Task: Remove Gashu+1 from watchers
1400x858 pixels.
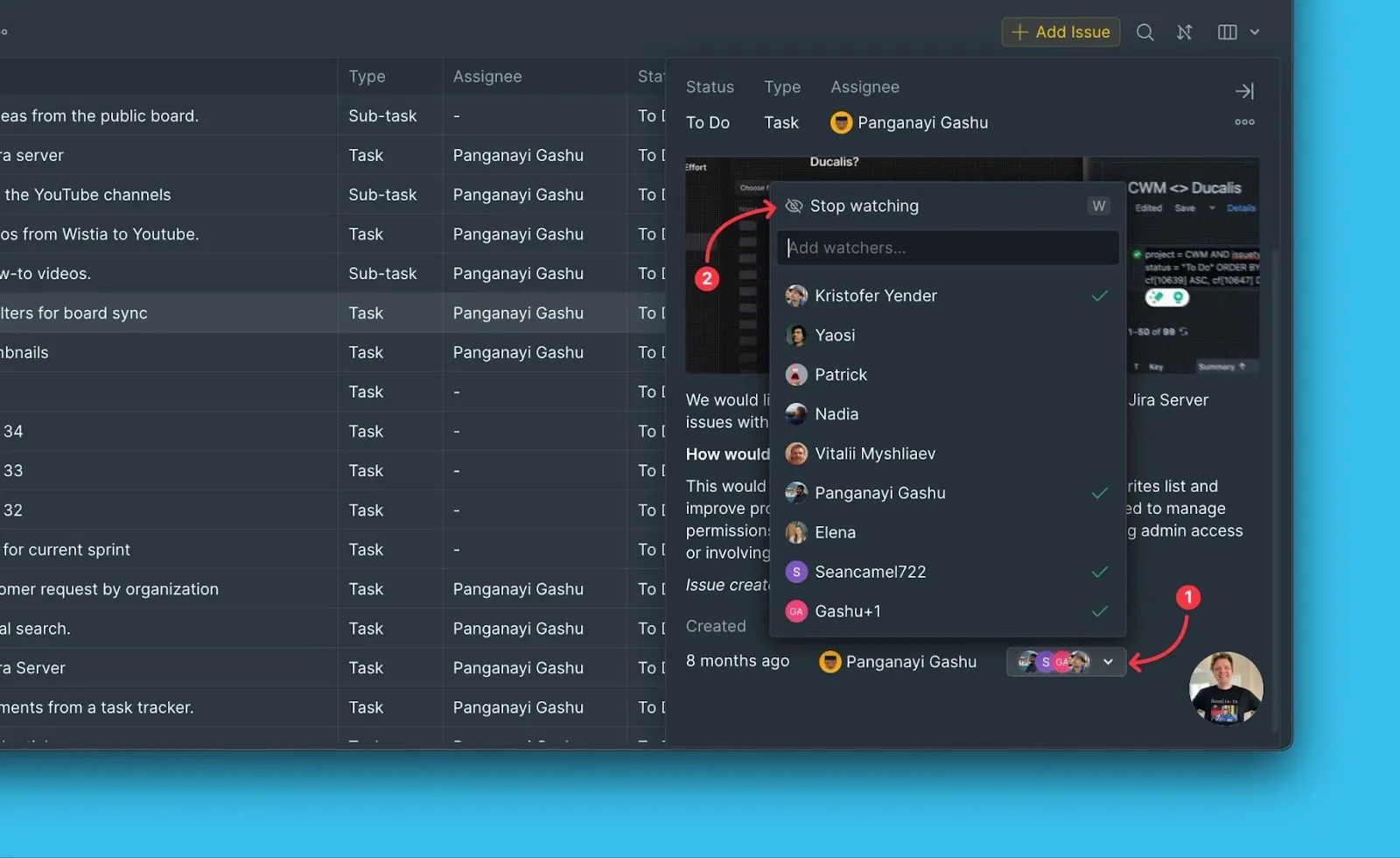Action: click(x=1100, y=611)
